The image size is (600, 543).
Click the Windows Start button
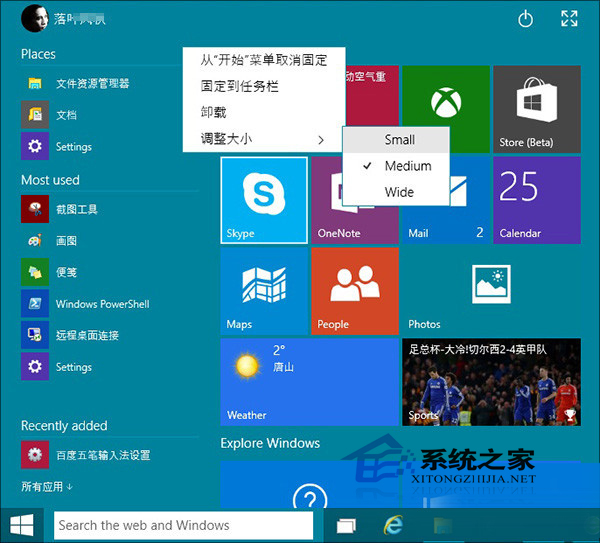[x=22, y=525]
